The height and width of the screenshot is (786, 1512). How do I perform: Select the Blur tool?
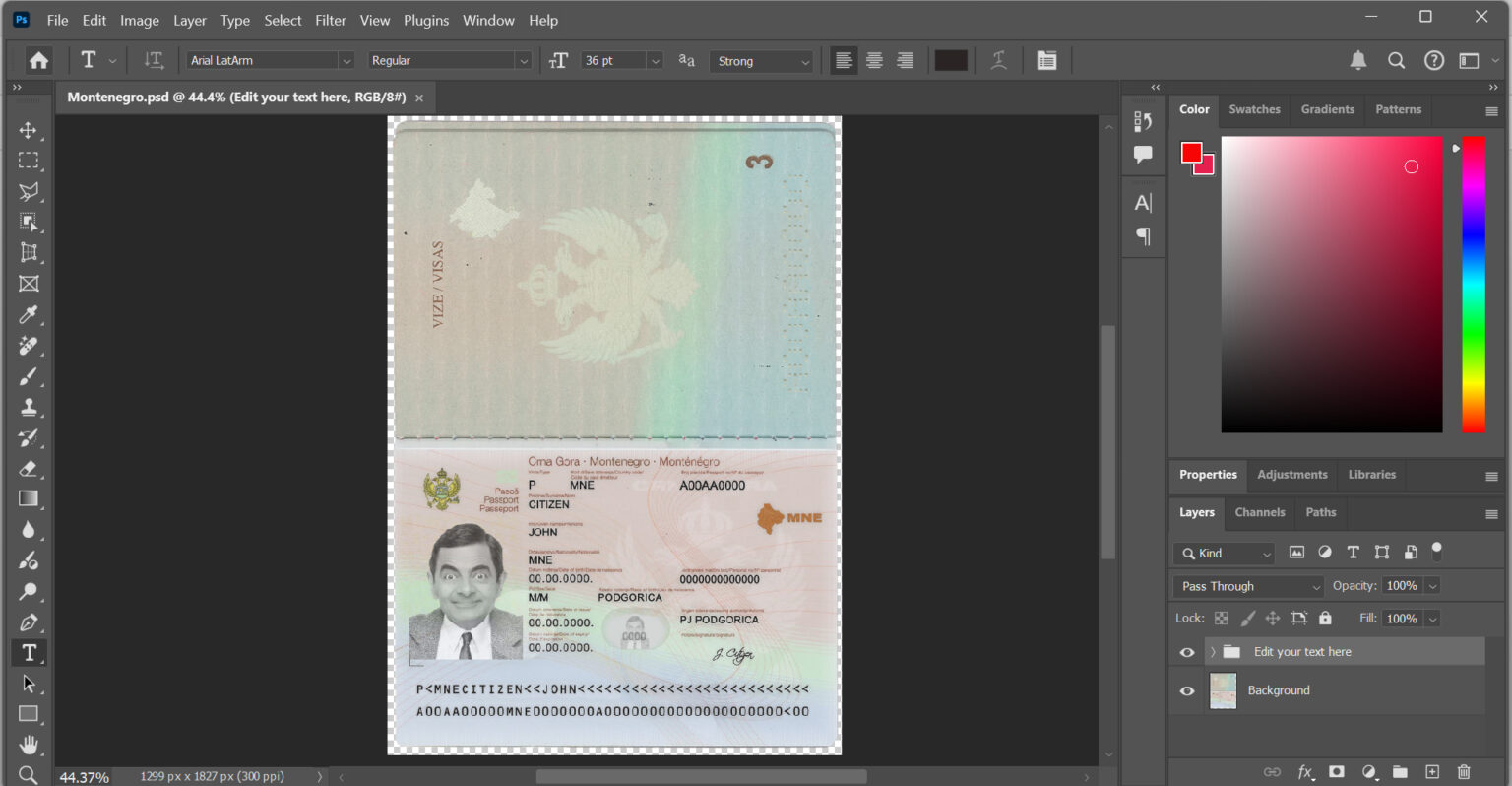point(29,530)
